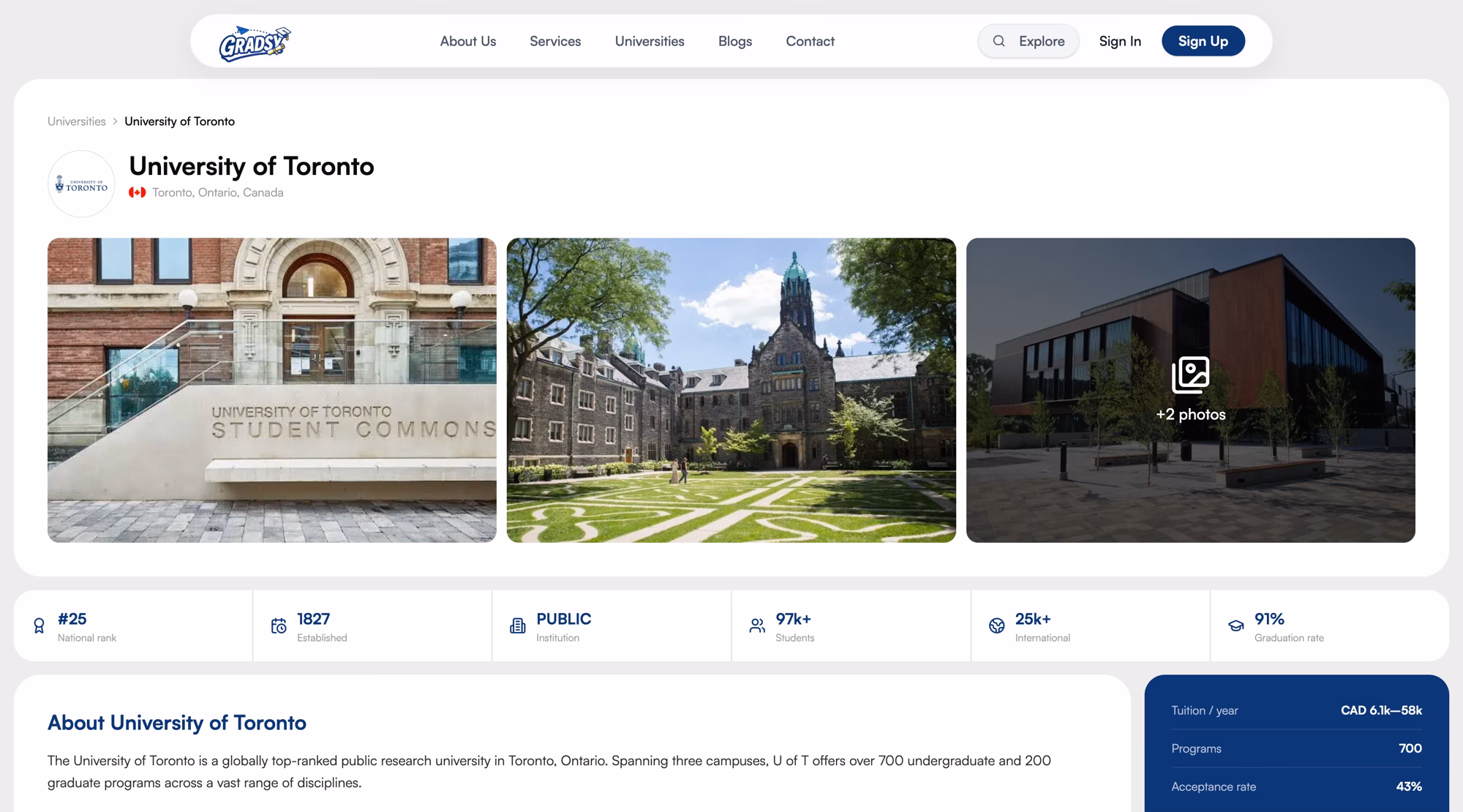
Task: Click the 25k+ international value
Action: click(x=1033, y=619)
